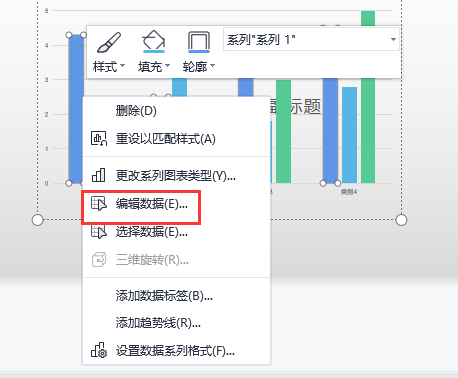Image resolution: width=458 pixels, height=378 pixels.
Task: Open the 填充 dropdown arrow
Action: click(x=167, y=65)
